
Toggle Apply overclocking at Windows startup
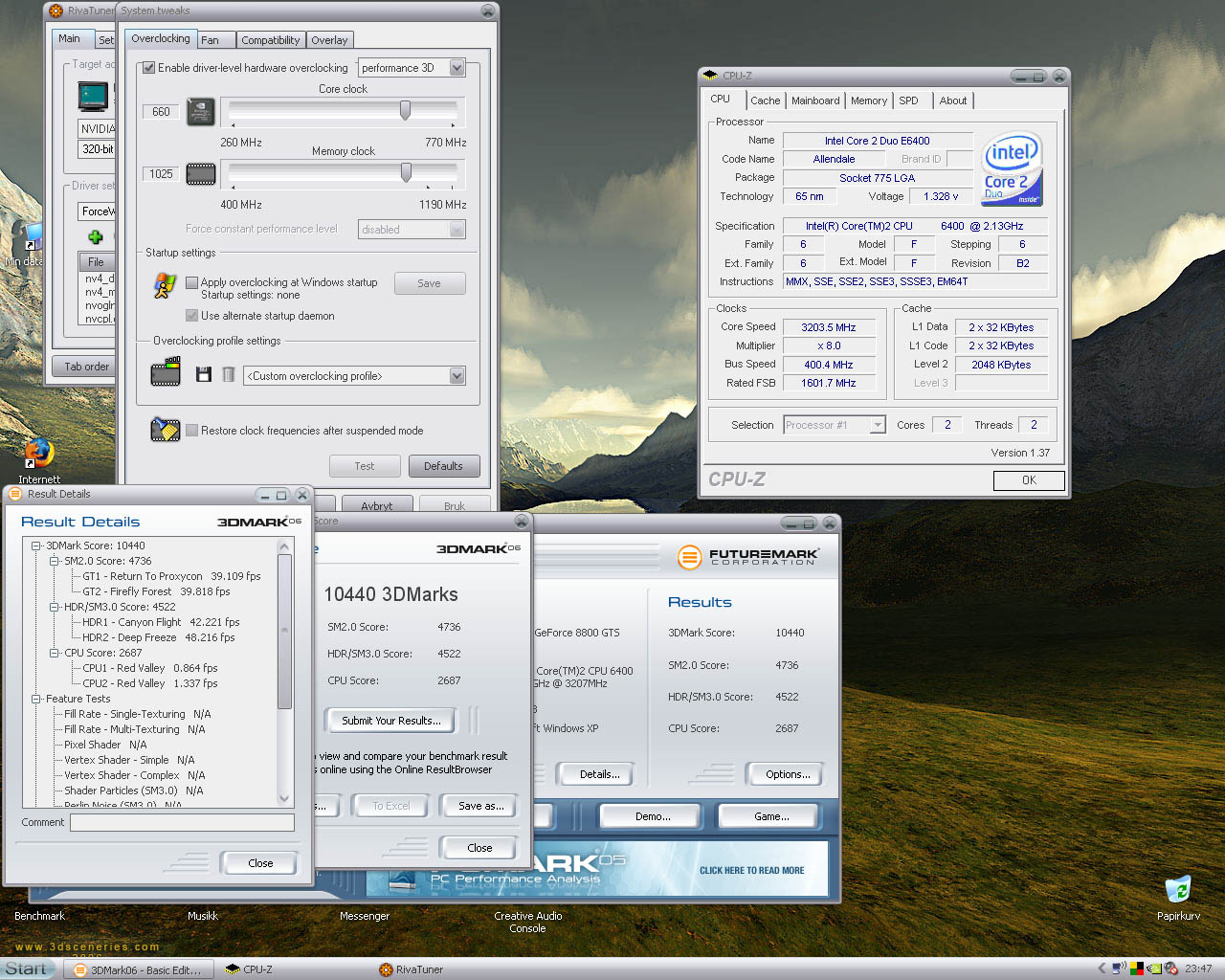tap(191, 282)
